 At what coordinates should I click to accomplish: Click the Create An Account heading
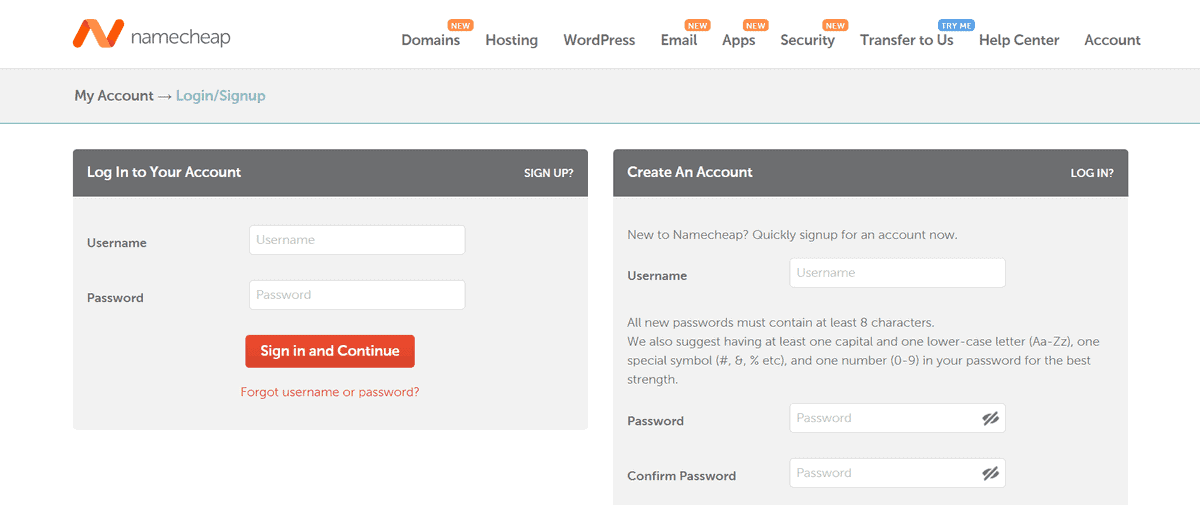[690, 172]
